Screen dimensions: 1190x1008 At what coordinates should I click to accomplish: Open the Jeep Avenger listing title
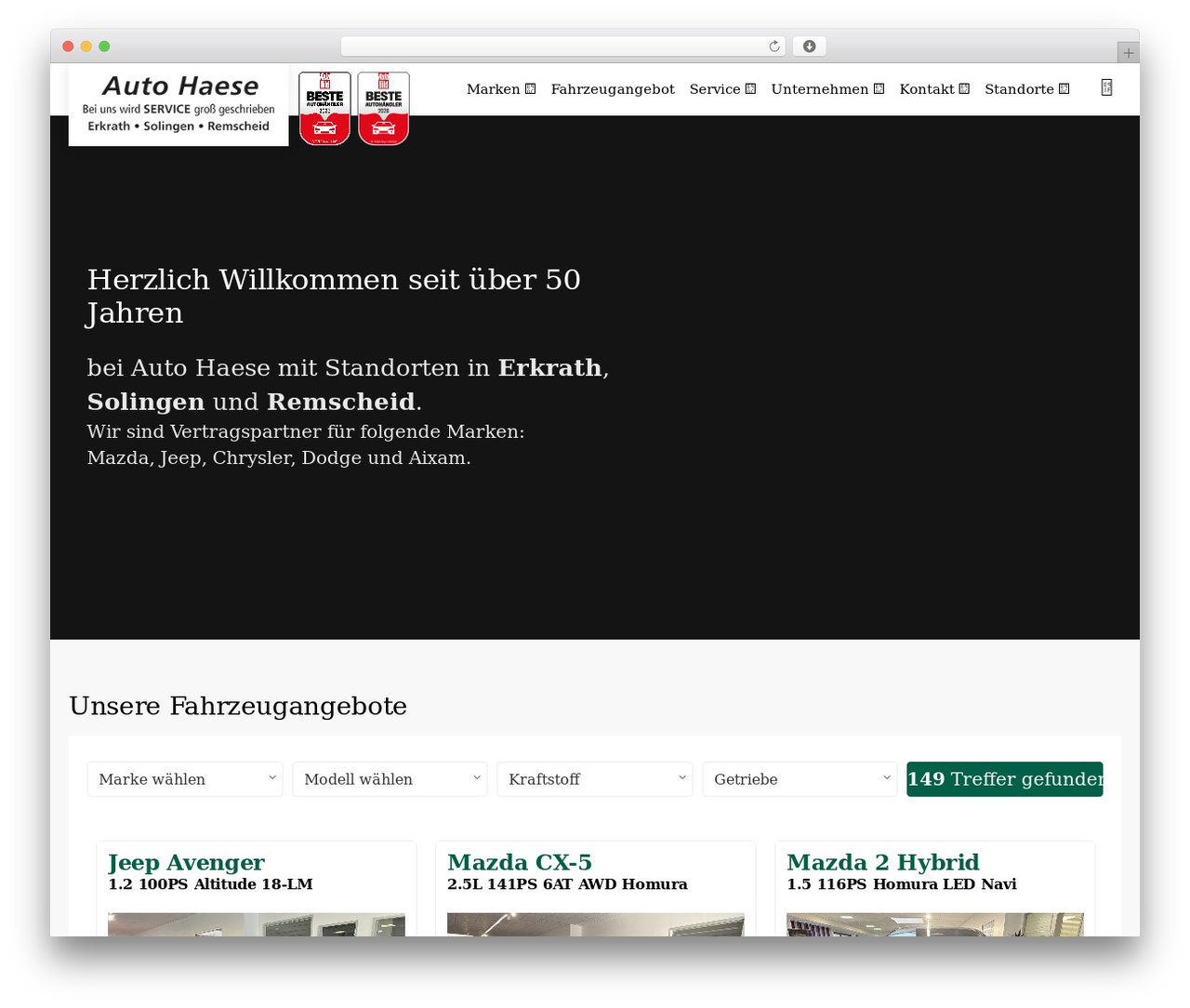(186, 862)
